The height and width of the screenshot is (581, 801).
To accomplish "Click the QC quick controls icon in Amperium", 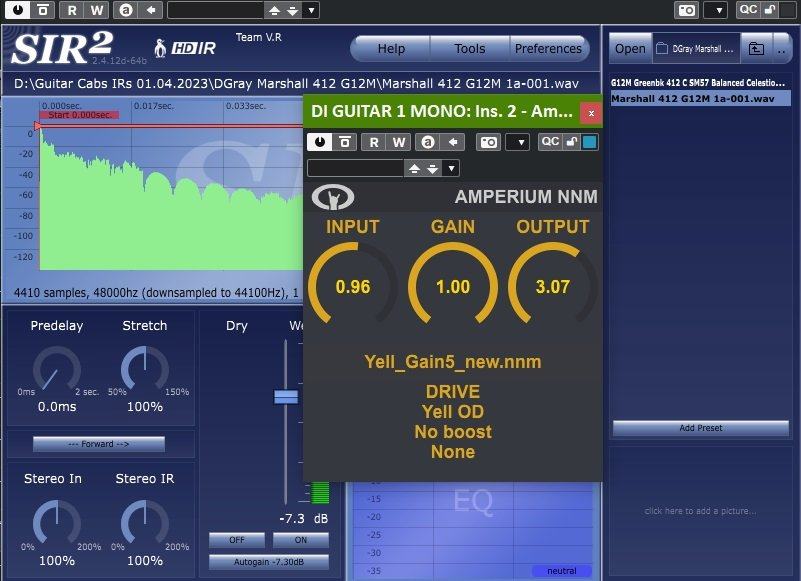I will (550, 142).
